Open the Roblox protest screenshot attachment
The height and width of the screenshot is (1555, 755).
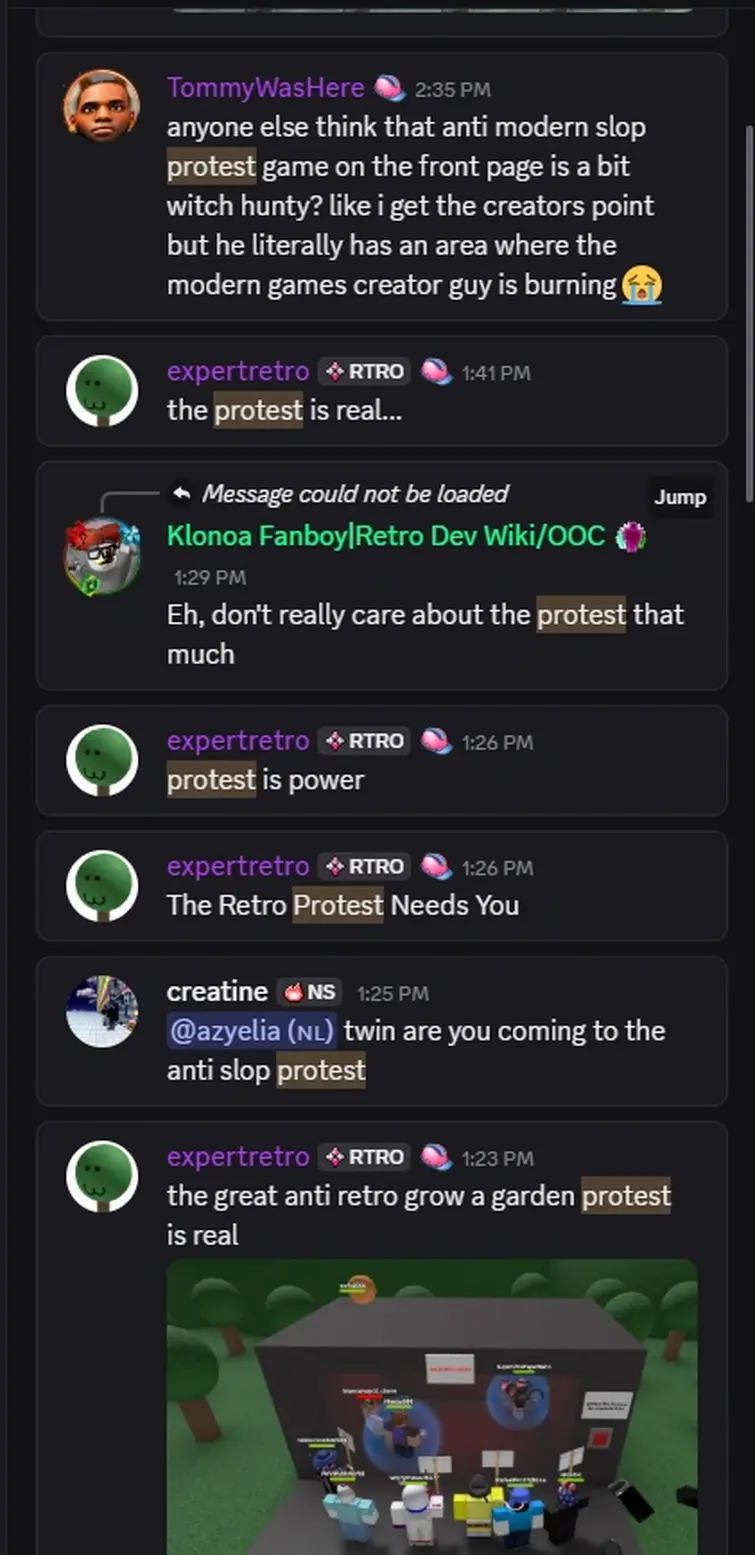tap(431, 1405)
